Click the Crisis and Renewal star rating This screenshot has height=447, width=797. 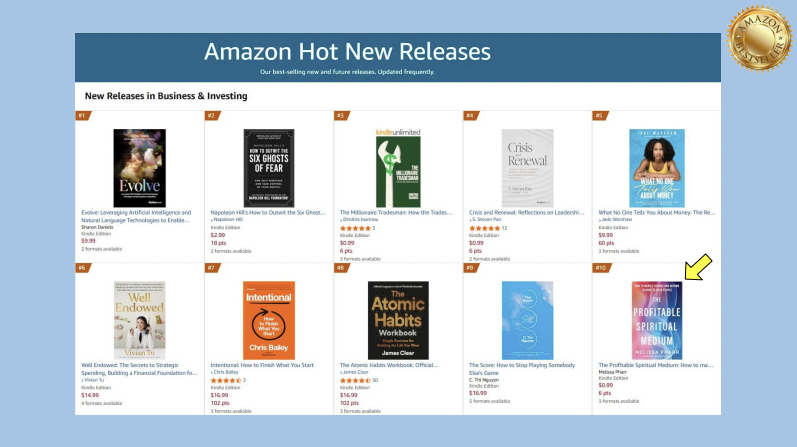pos(486,229)
